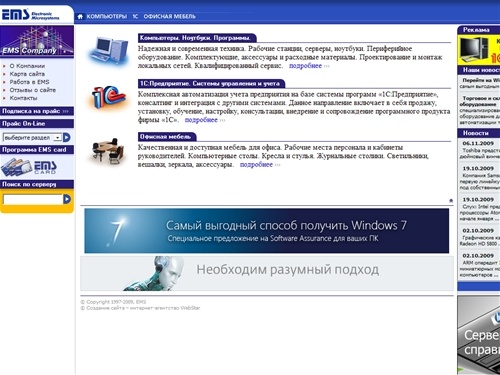Open the Необходим разумный подход banner
Viewport: 500px width, 375px height.
(x=267, y=273)
